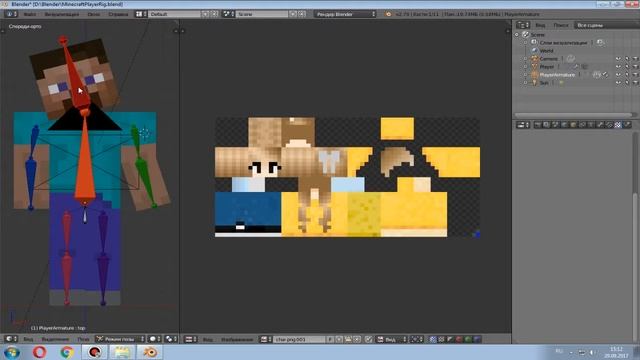Expand the Player row in the outliner
This screenshot has width=640, height=360.
click(526, 67)
